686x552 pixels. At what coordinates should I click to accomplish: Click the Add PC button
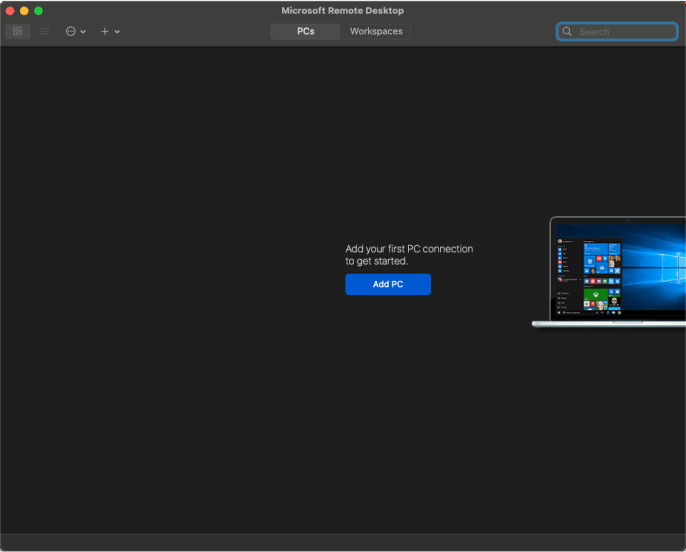pyautogui.click(x=388, y=284)
